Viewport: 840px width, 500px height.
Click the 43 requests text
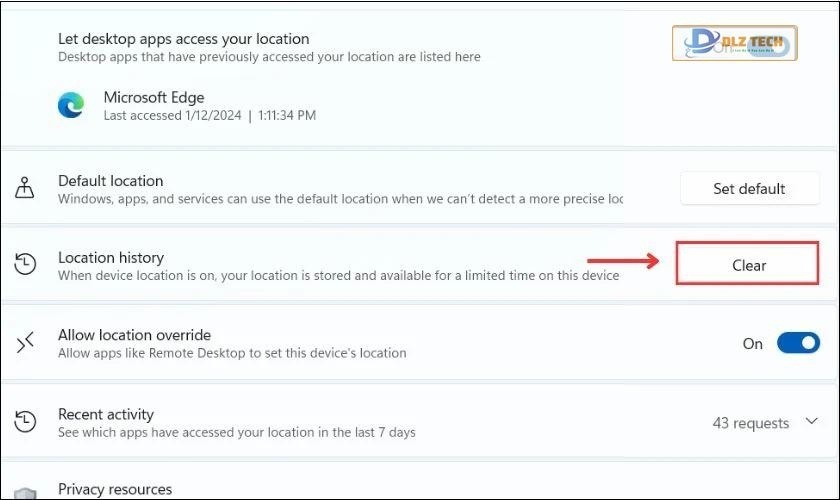point(750,423)
